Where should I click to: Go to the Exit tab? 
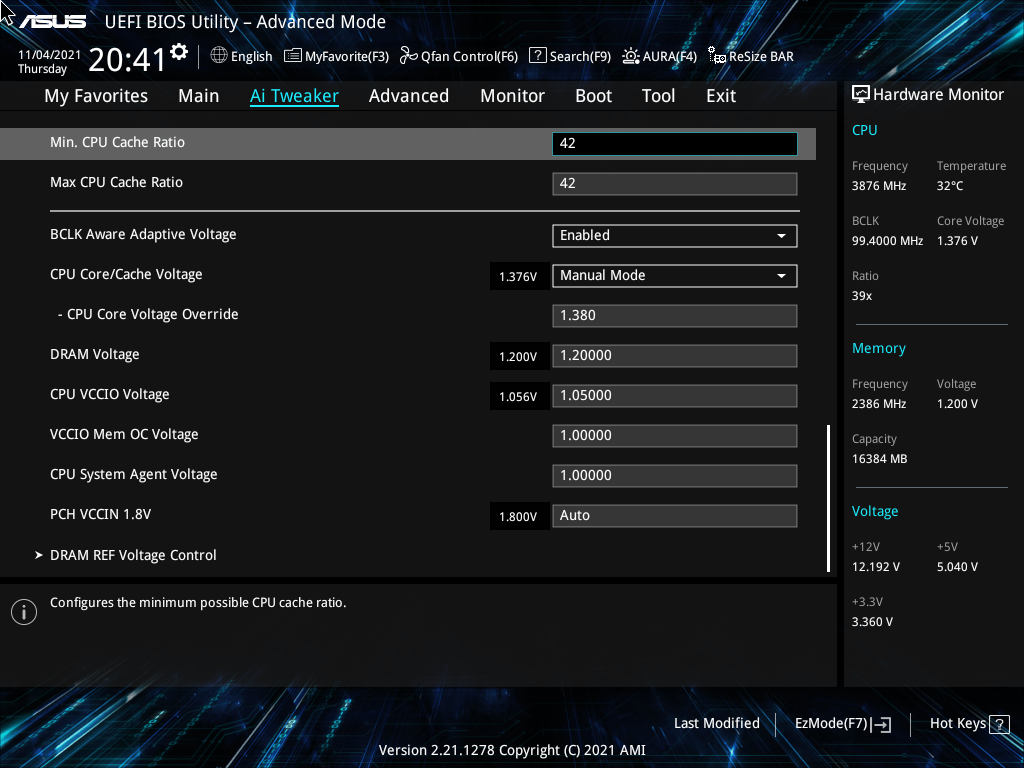point(721,96)
